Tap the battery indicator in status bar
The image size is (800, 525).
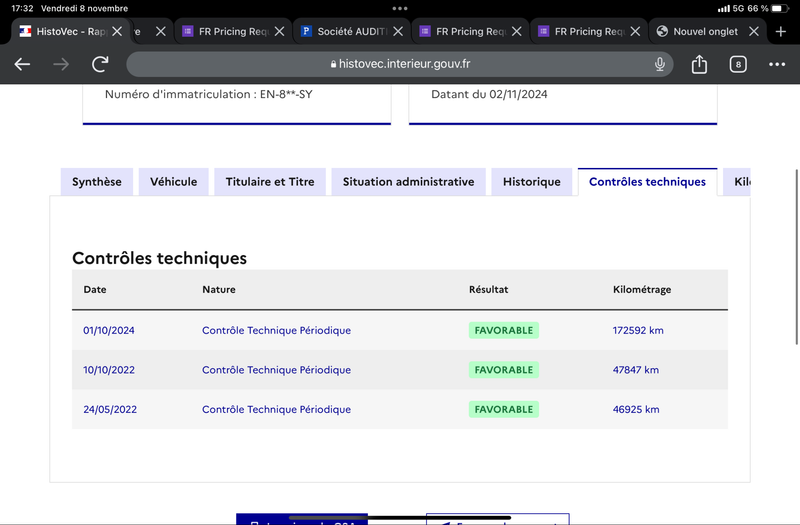click(779, 8)
